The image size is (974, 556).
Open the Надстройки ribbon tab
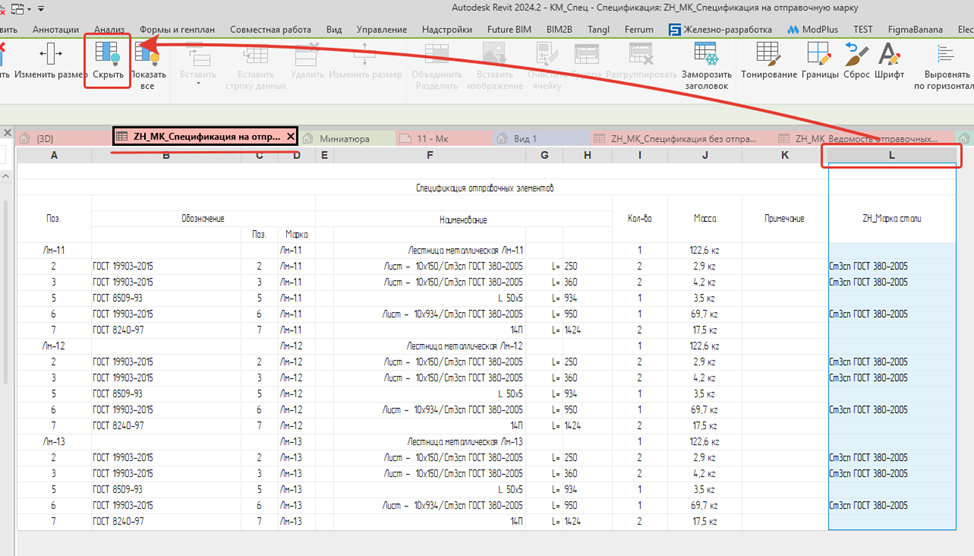pyautogui.click(x=447, y=29)
